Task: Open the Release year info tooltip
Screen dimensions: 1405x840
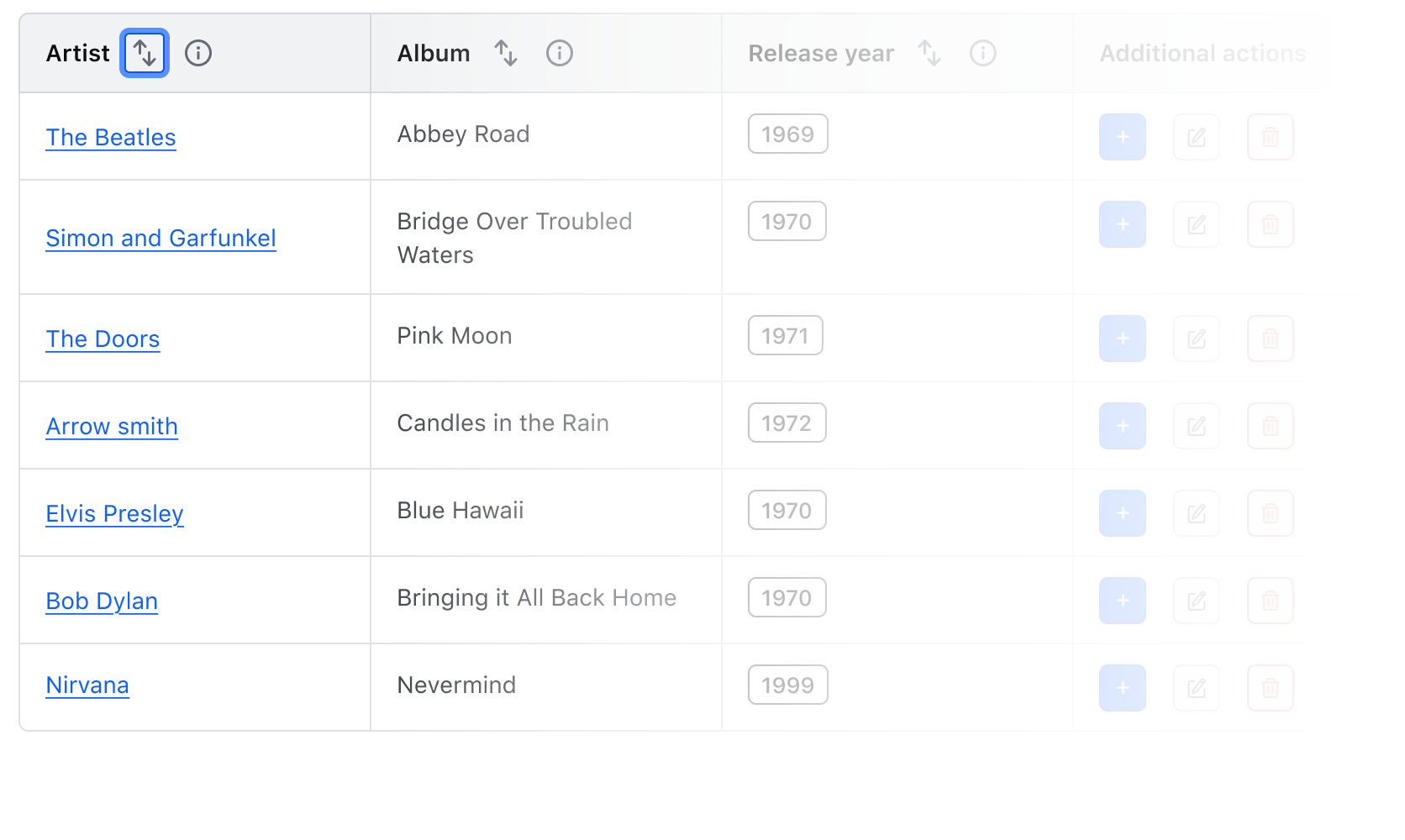Action: click(x=983, y=52)
